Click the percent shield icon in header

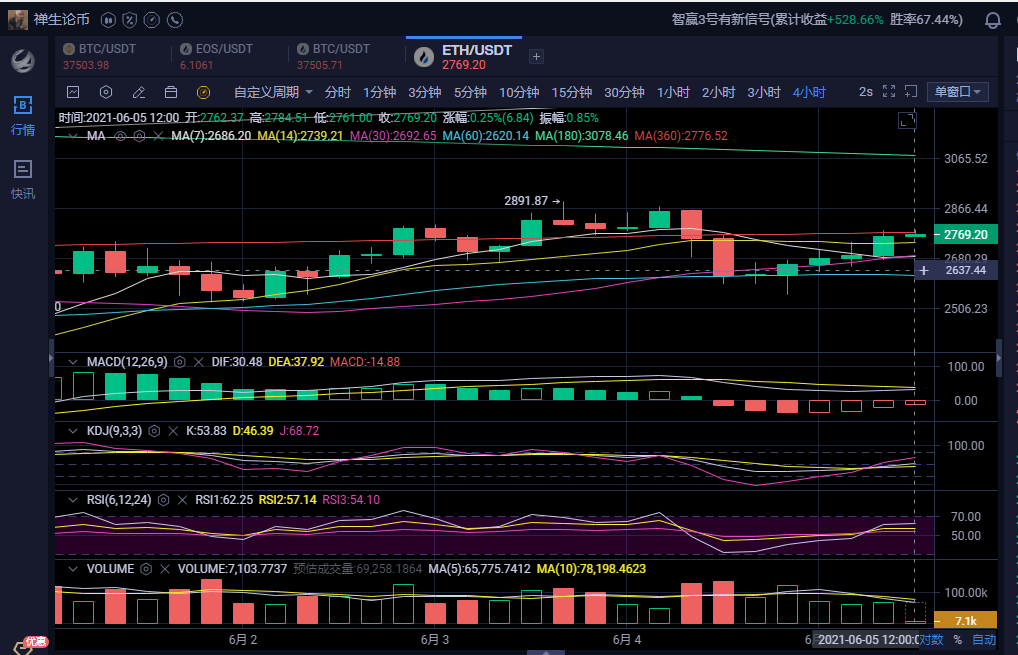pyautogui.click(x=130, y=20)
